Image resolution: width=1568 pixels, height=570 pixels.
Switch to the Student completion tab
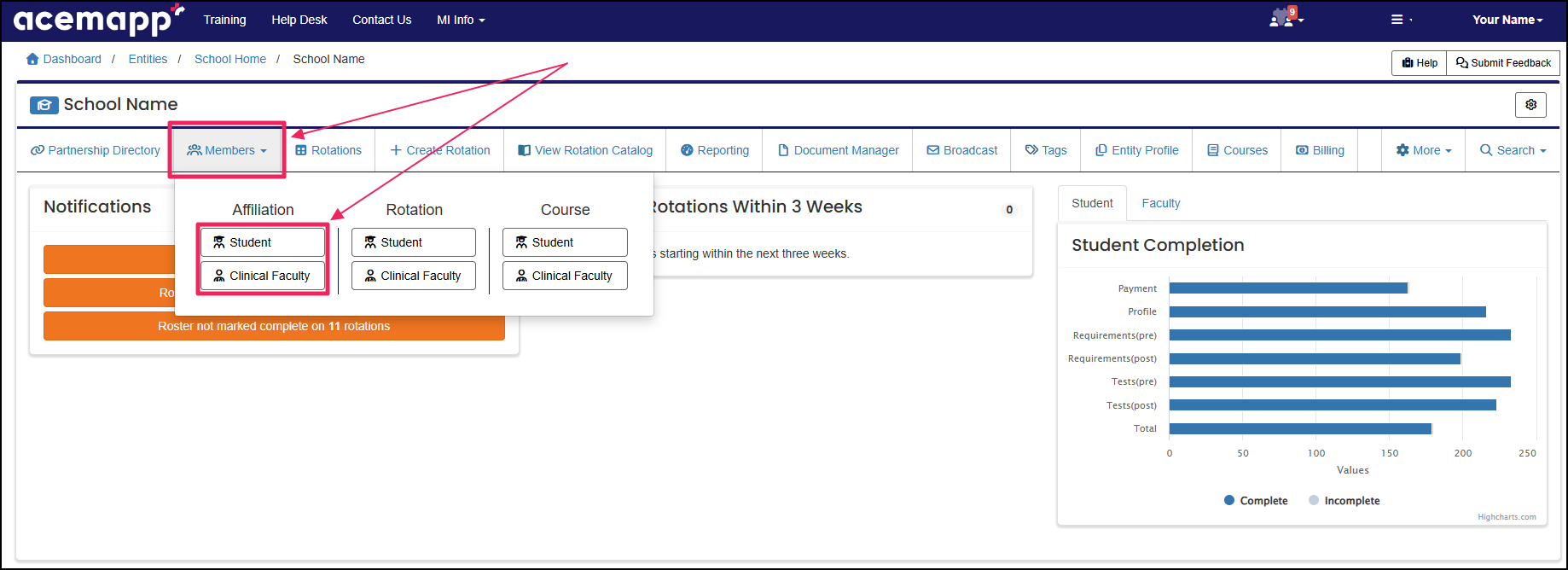1092,203
